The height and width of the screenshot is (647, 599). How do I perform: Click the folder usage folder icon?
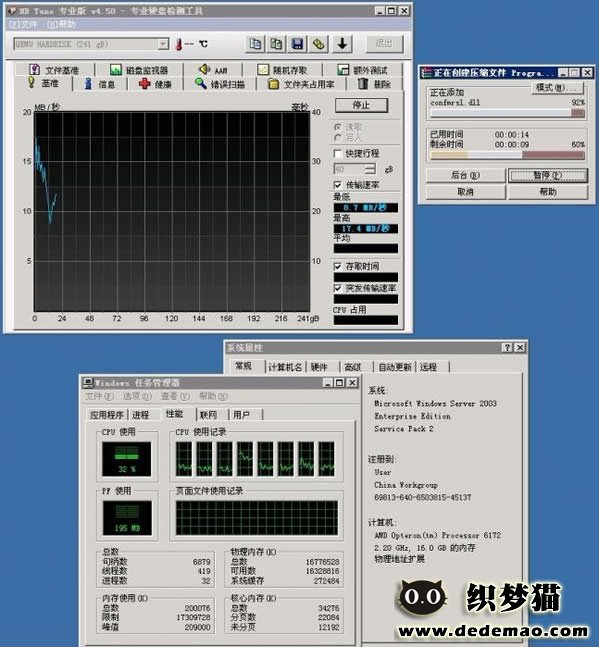tap(273, 84)
